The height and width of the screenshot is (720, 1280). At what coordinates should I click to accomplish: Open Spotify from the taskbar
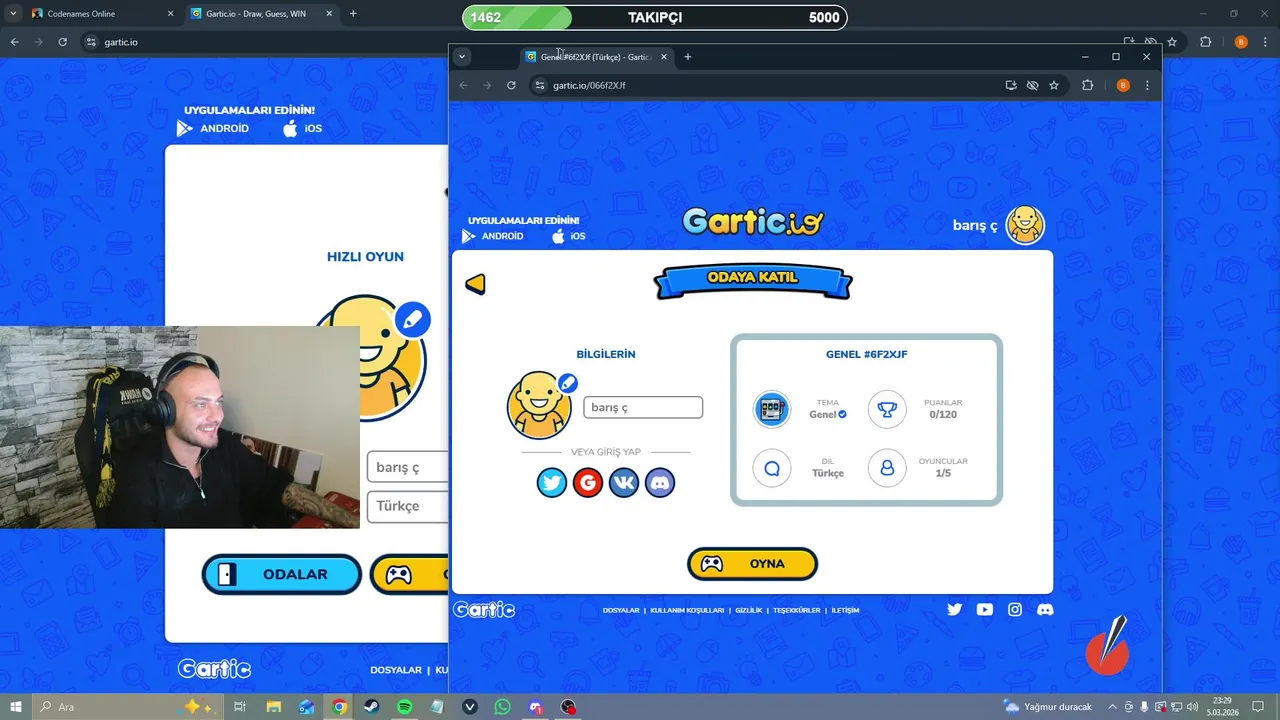point(405,707)
